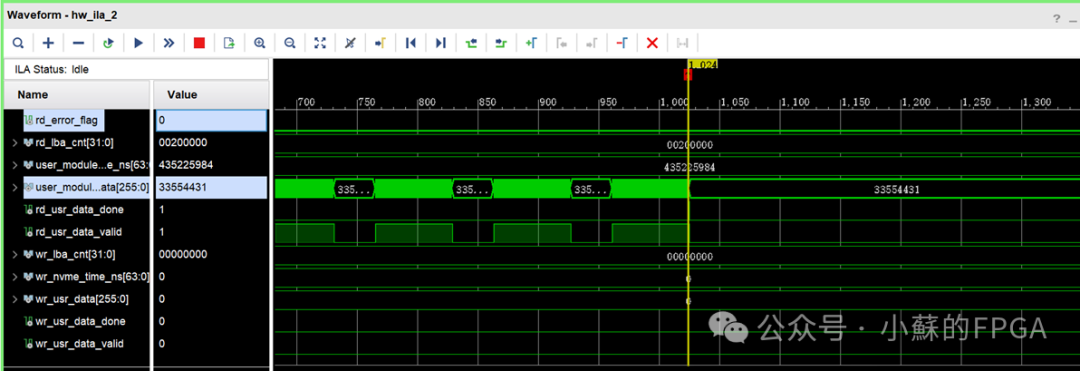Click the red trigger marker
This screenshot has width=1080, height=371.
click(x=688, y=74)
